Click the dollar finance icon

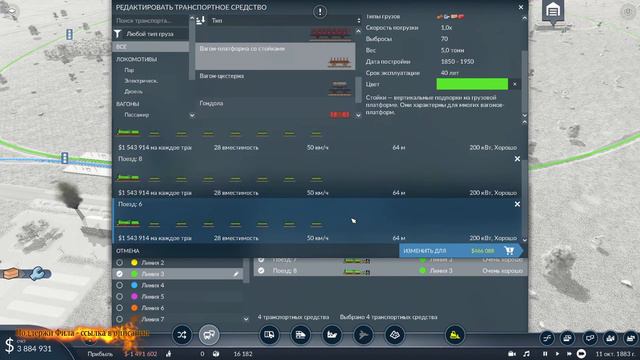[9, 346]
